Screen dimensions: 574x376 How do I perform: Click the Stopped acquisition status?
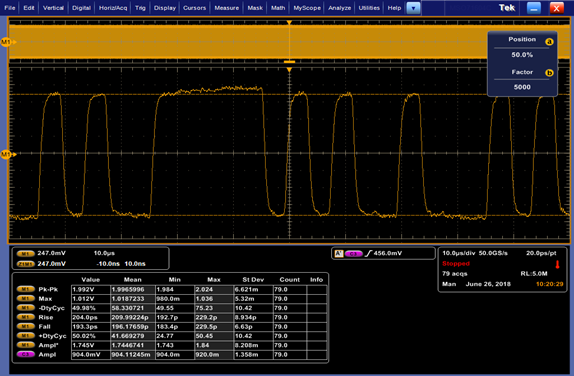[x=456, y=264]
